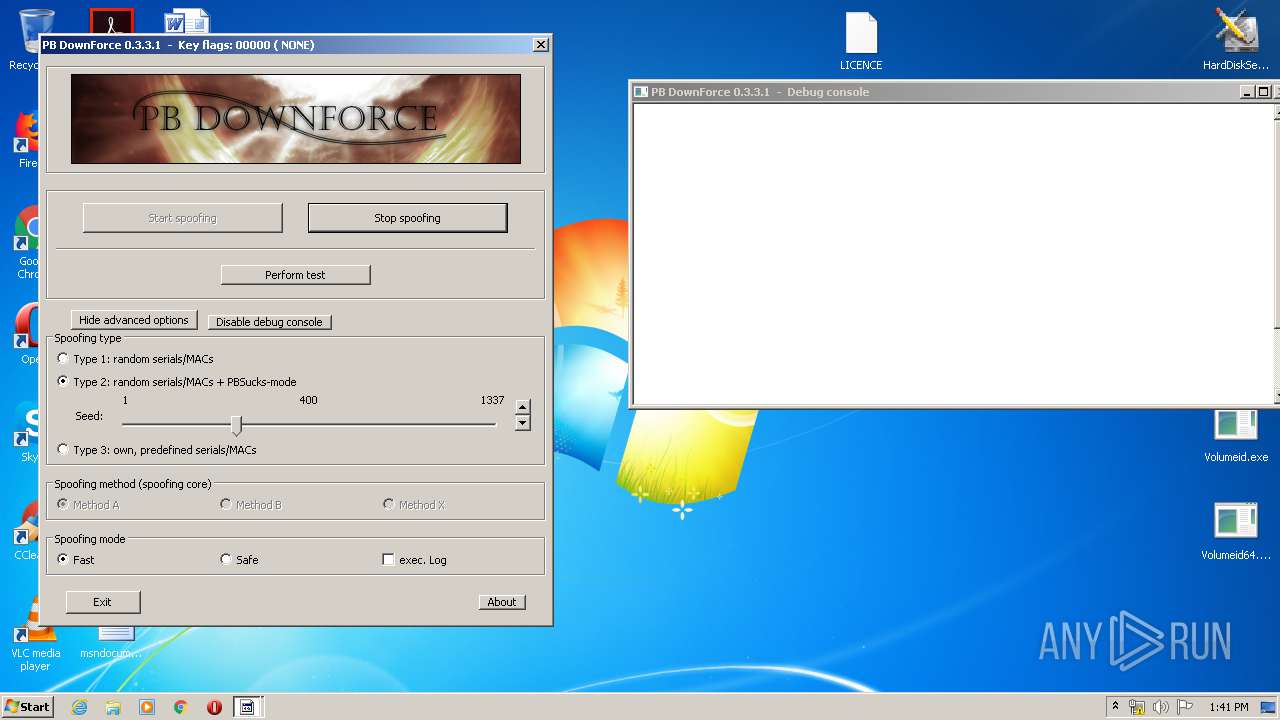Click the Perform test button
This screenshot has height=720, width=1280.
click(x=295, y=275)
